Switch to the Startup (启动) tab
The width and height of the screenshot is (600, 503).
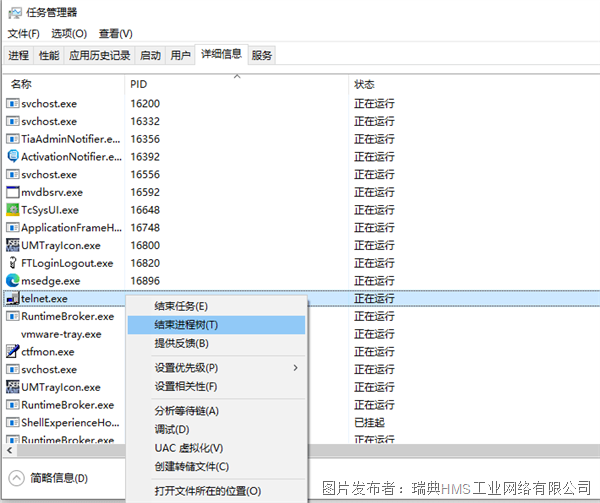150,55
